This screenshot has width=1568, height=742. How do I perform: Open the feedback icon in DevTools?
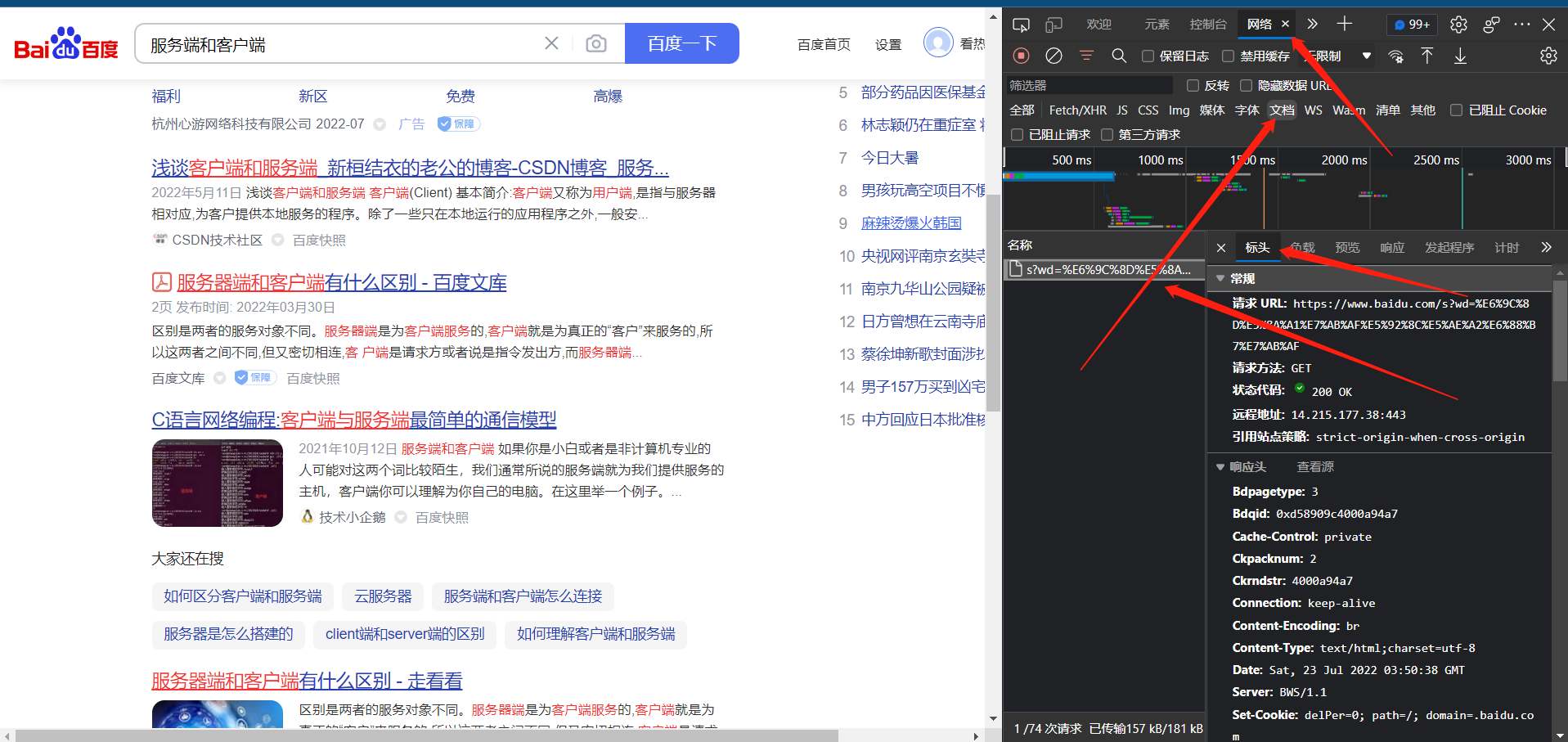[x=1491, y=25]
